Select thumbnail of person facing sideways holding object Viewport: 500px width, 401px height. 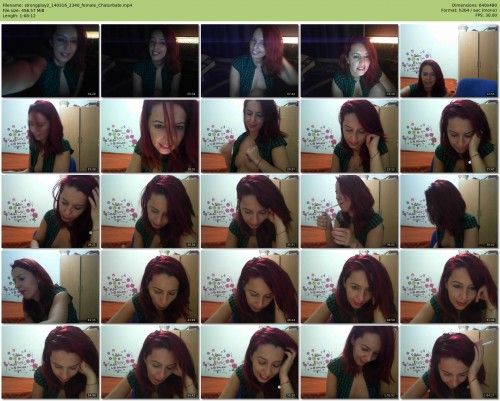click(349, 211)
